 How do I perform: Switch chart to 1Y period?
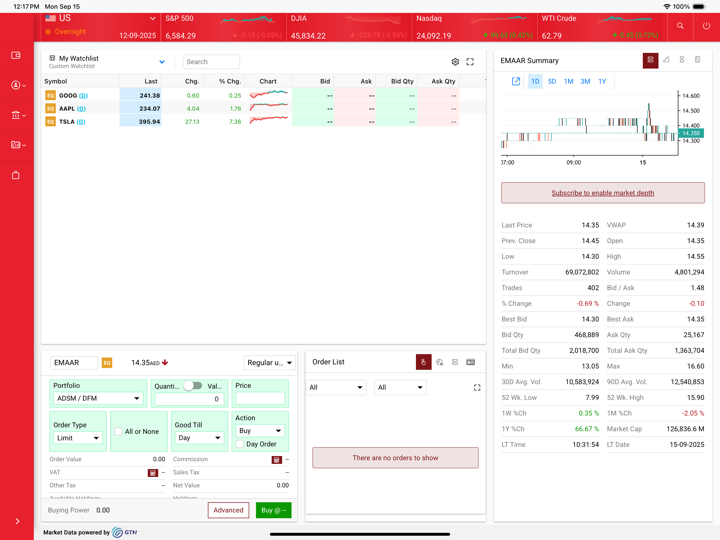pos(602,81)
